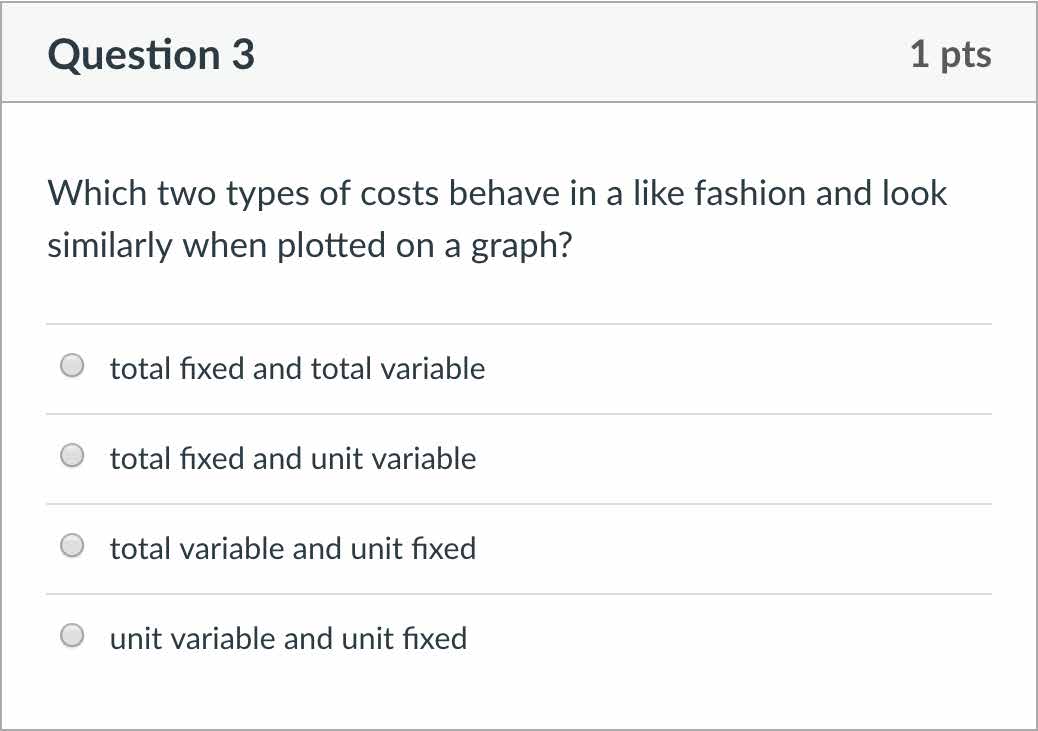Click the answer text "total fixed and total variable"

(297, 369)
